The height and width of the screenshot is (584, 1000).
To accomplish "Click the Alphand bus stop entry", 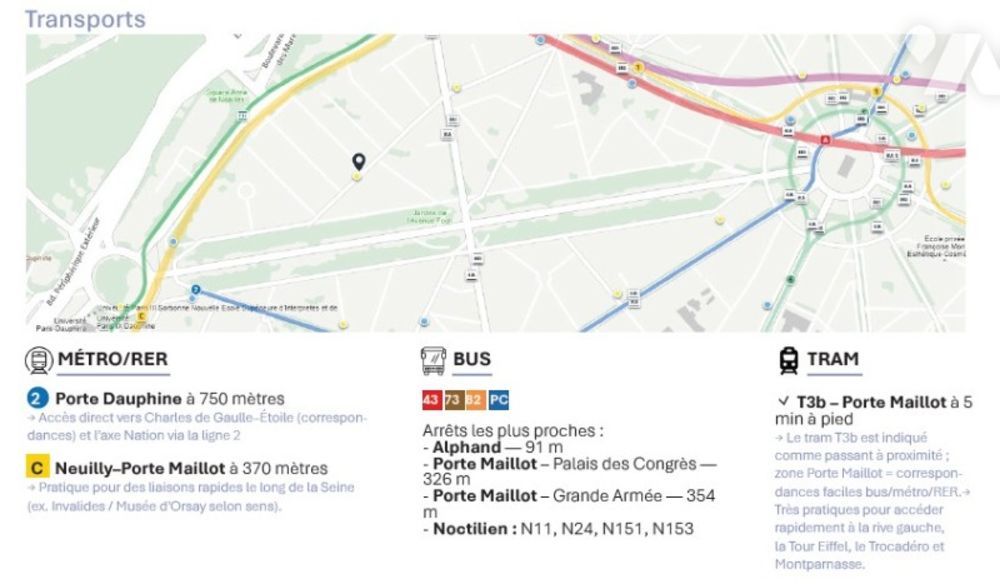I will click(466, 448).
